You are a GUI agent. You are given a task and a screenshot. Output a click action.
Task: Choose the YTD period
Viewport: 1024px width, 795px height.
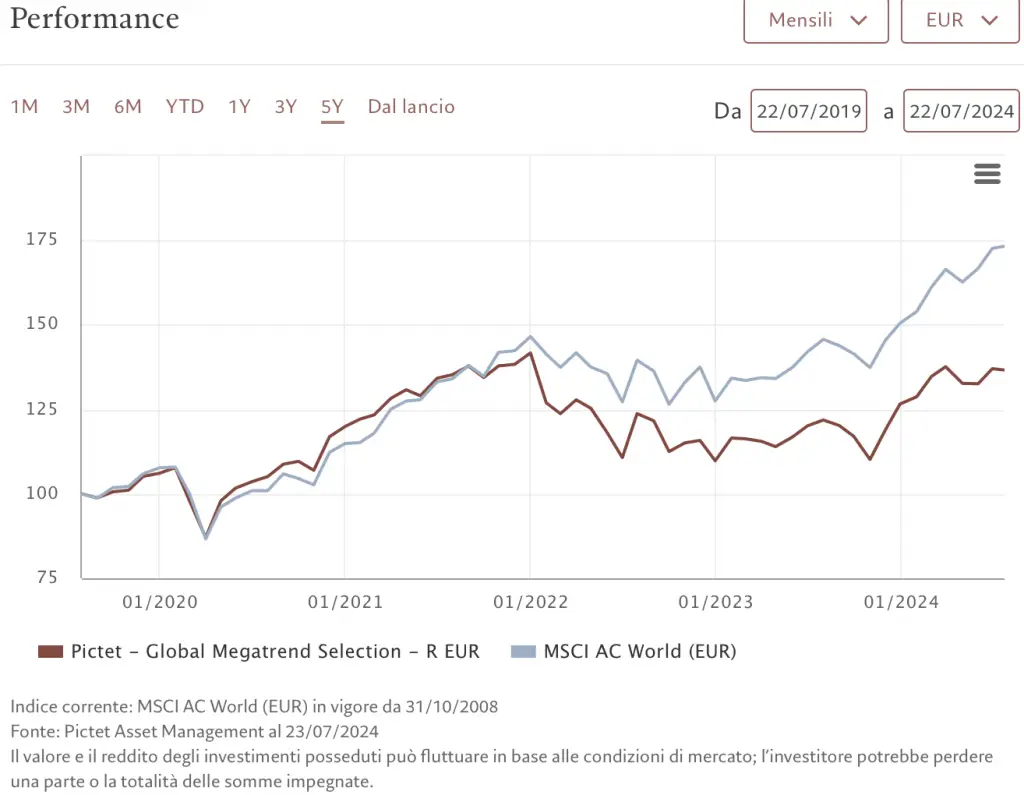pyautogui.click(x=185, y=107)
